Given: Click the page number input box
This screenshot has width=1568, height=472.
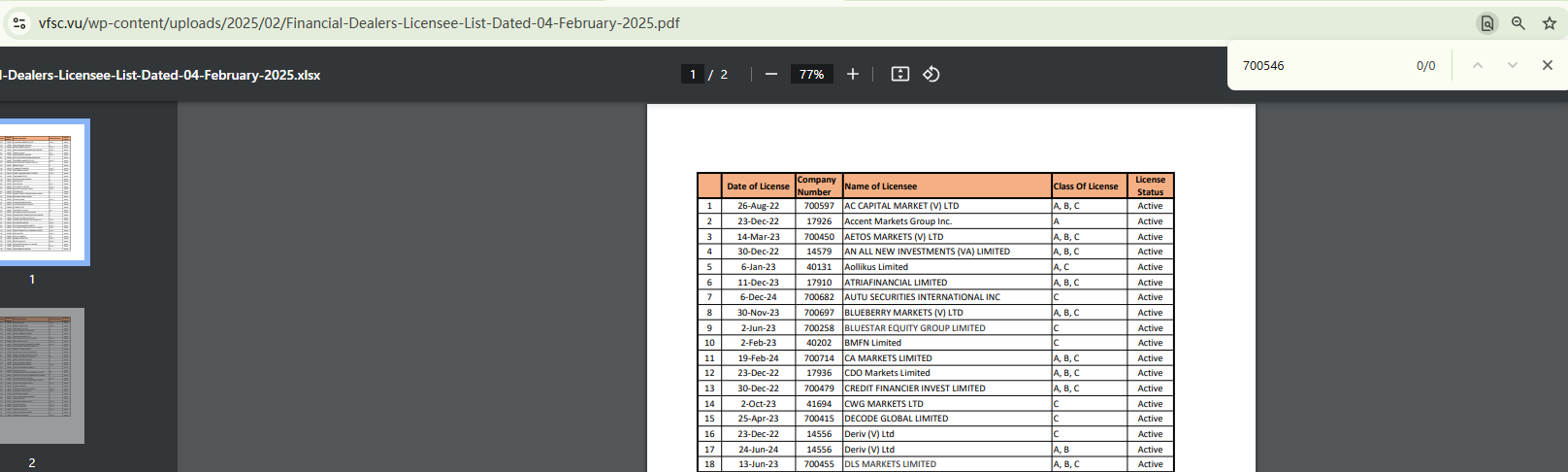Looking at the screenshot, I should point(692,74).
